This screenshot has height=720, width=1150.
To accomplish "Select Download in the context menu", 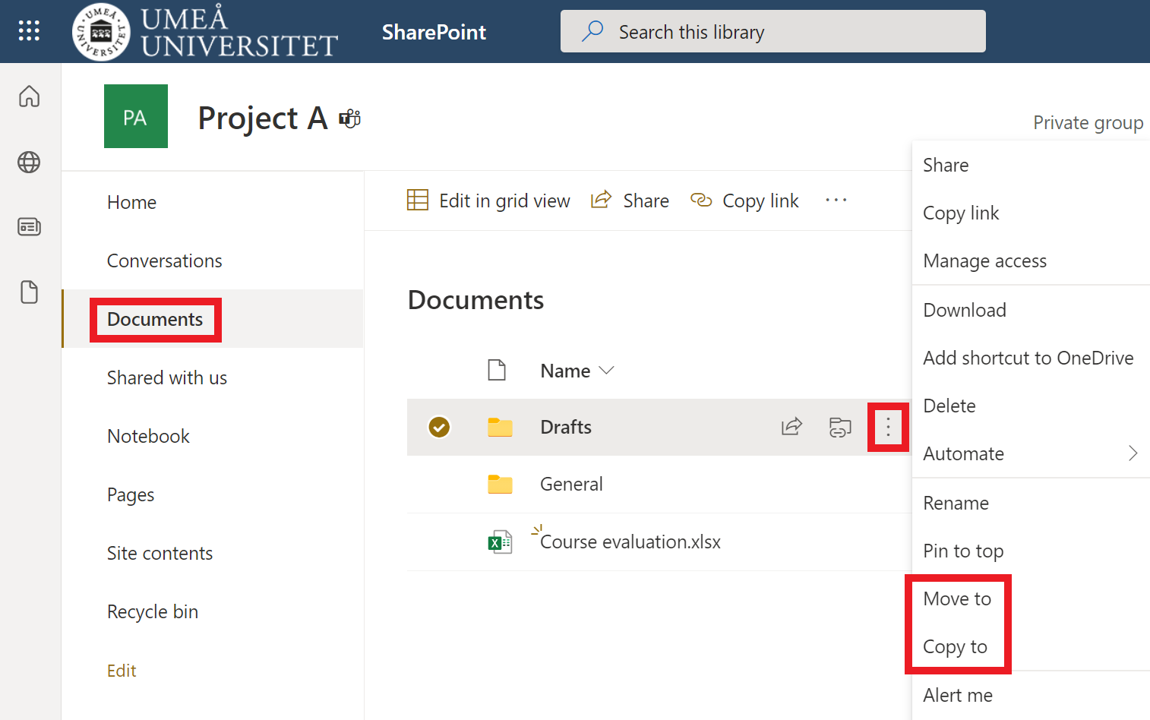I will 964,309.
